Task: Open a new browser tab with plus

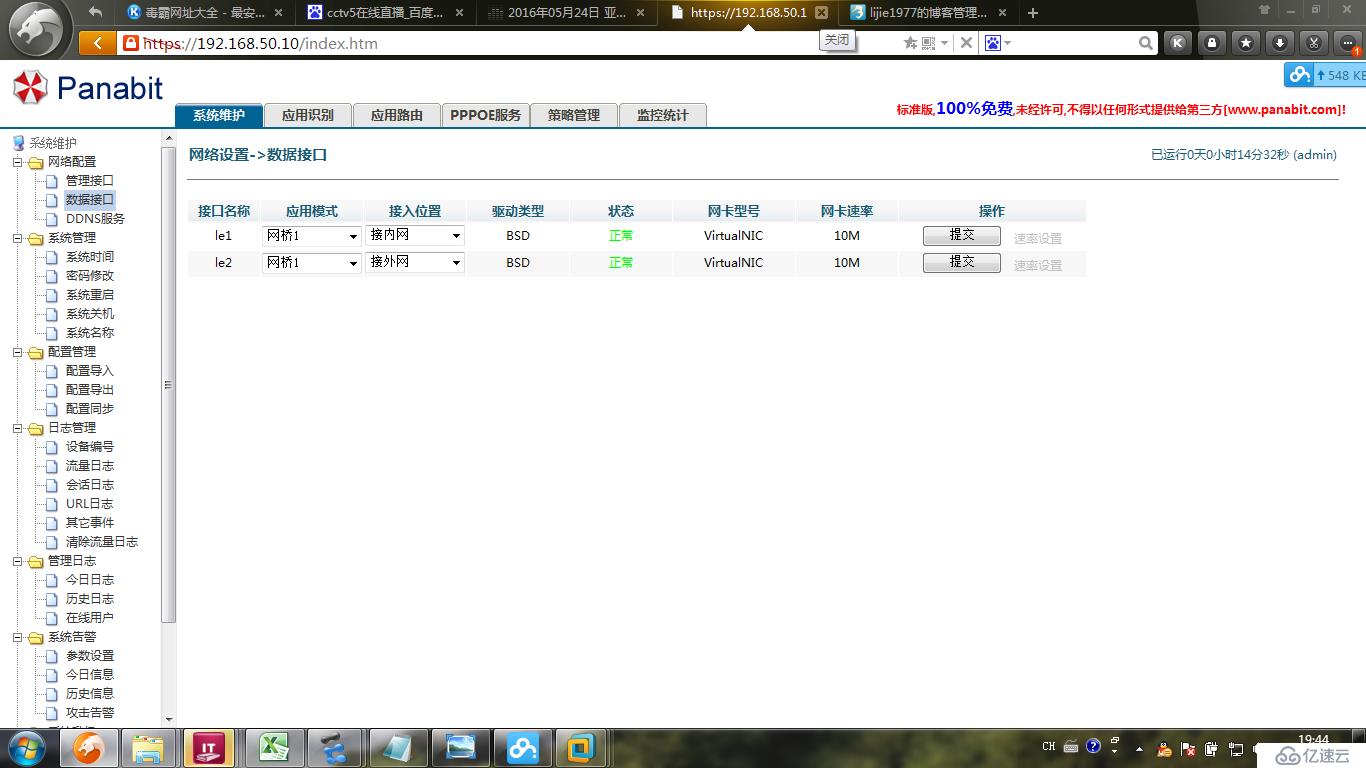Action: (x=1033, y=13)
